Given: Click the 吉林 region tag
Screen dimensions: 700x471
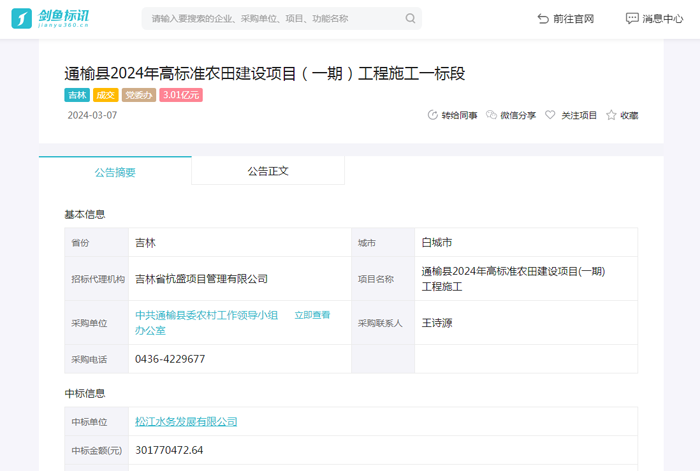Looking at the screenshot, I should [x=77, y=95].
